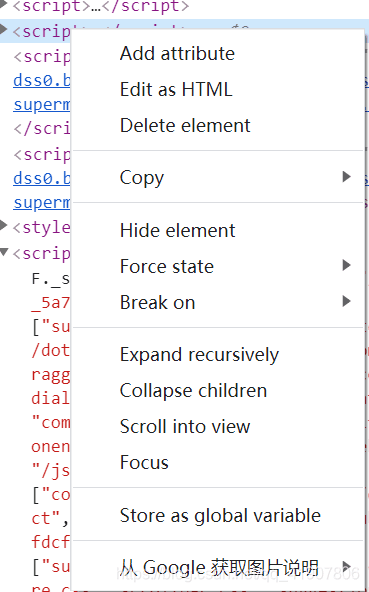Open the Break on submenu

(x=217, y=302)
